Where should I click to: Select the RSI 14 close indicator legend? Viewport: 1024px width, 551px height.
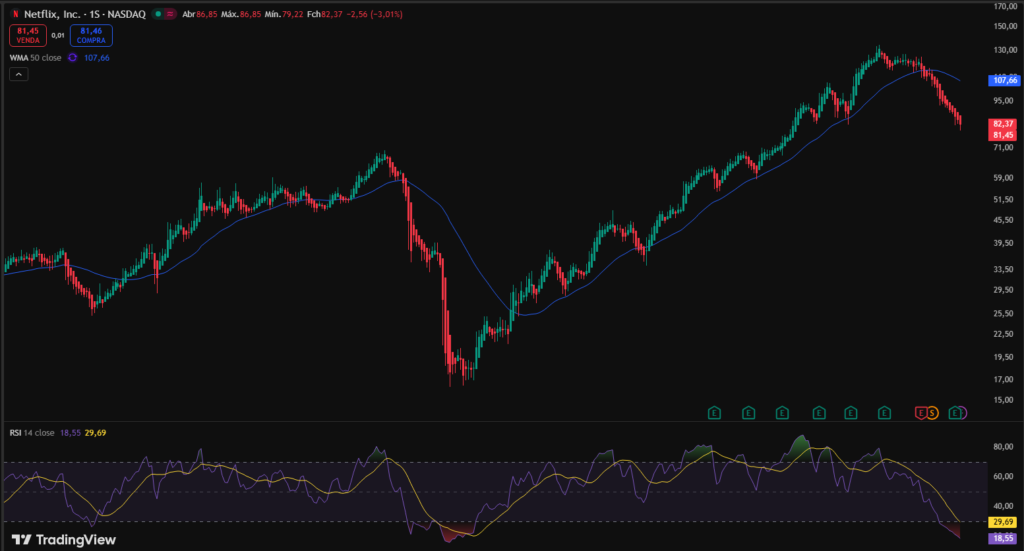click(x=32, y=433)
